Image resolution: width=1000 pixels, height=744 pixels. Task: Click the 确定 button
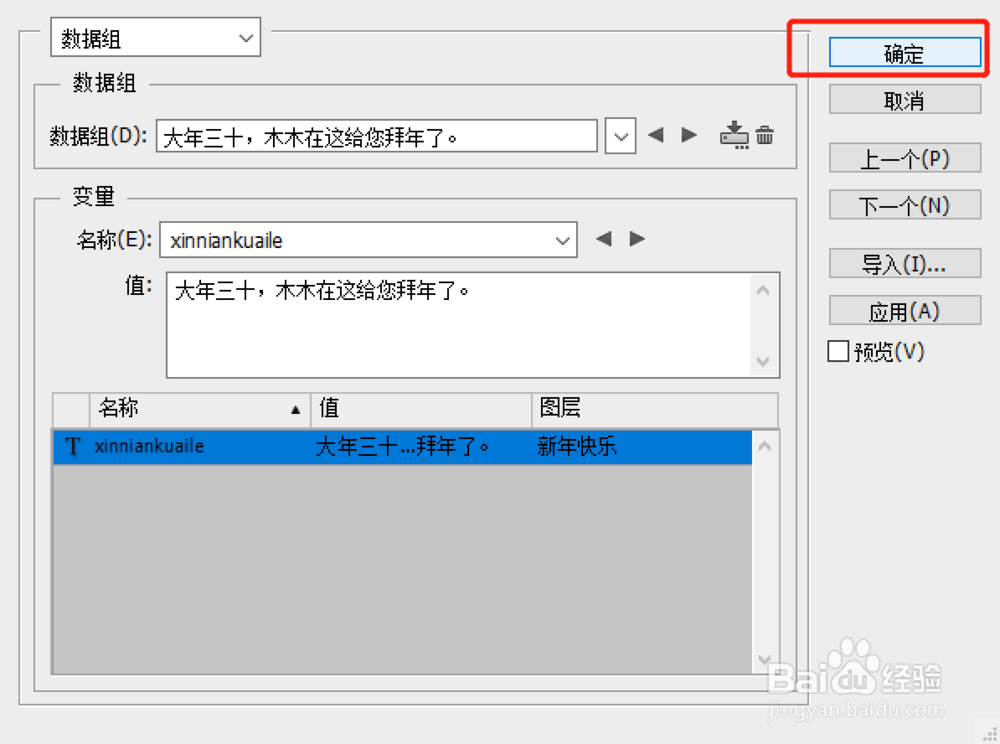pyautogui.click(x=905, y=53)
